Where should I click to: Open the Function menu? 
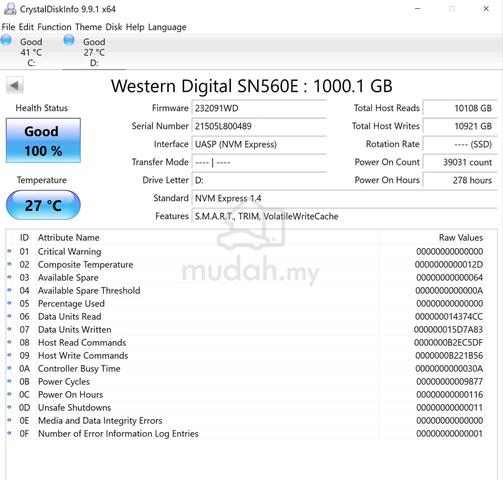(x=54, y=27)
